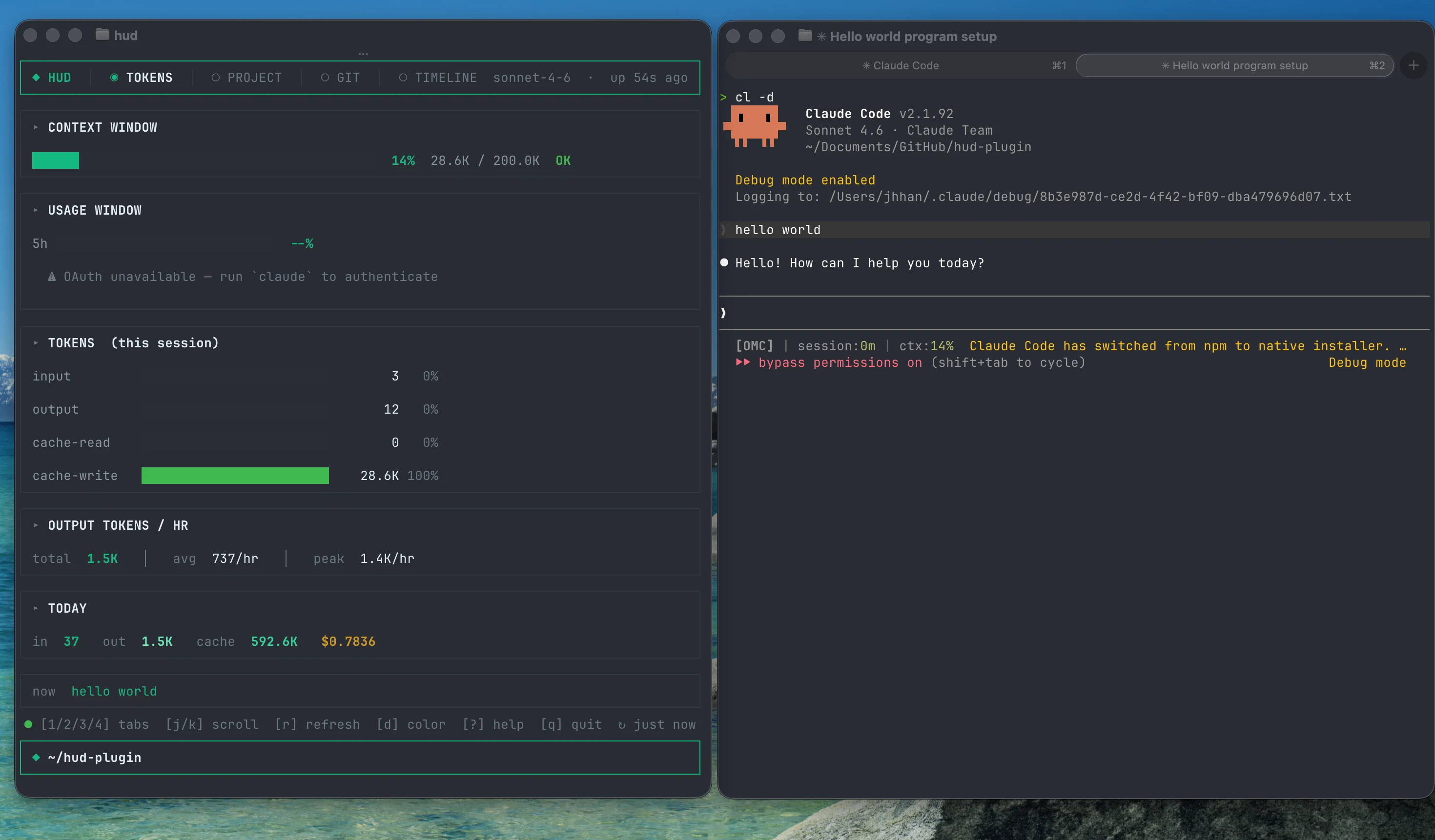Click the cache-write green usage bar
The height and width of the screenshot is (840, 1435).
(x=235, y=476)
